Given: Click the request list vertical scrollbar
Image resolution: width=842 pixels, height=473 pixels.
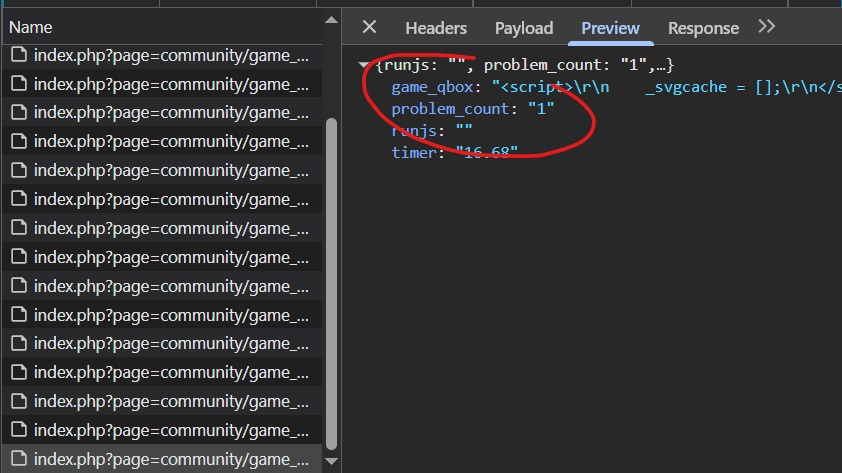Looking at the screenshot, I should click(333, 280).
